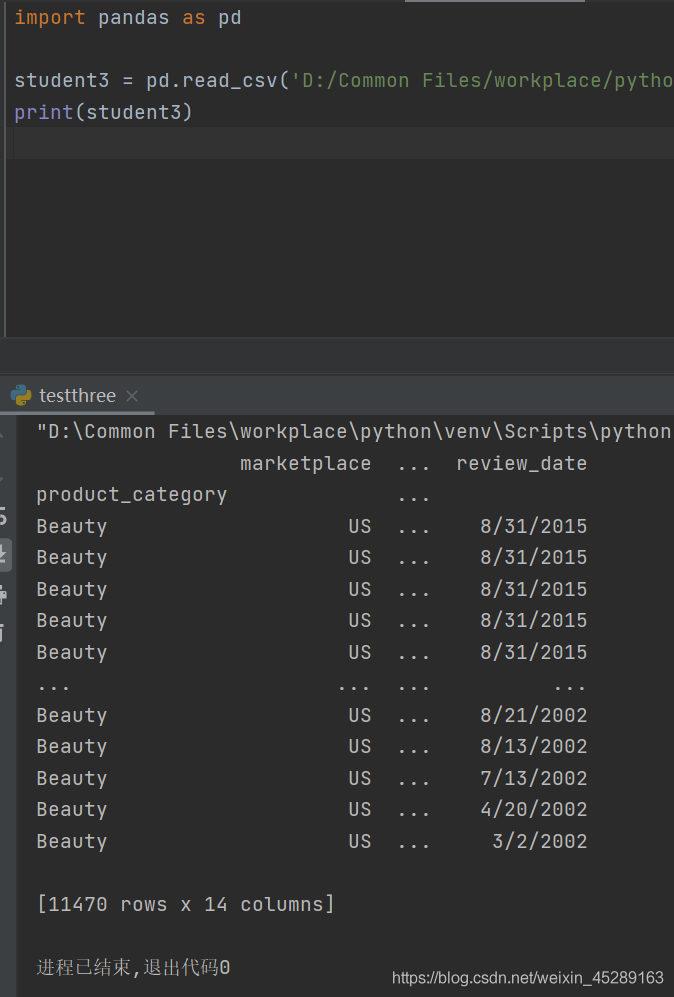Open the blog.csdn.net watermark link
The height and width of the screenshot is (997, 674).
coord(527,977)
